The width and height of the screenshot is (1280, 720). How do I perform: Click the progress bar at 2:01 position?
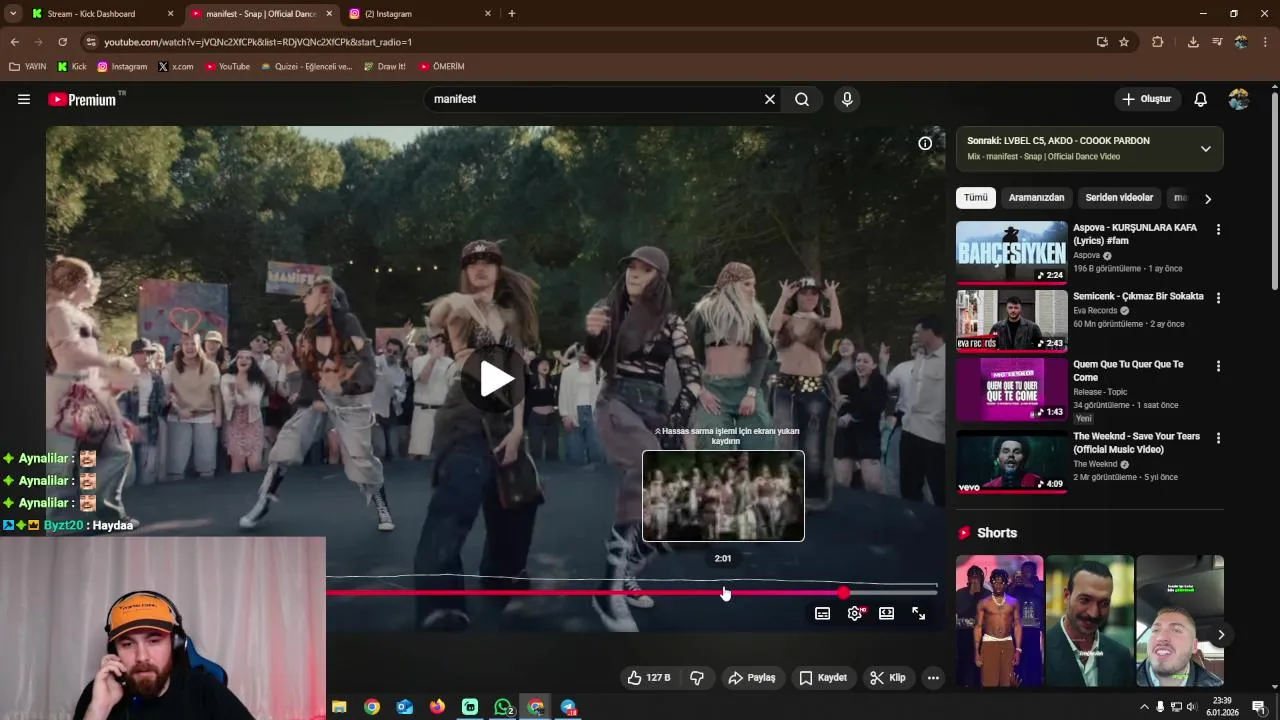tap(723, 593)
